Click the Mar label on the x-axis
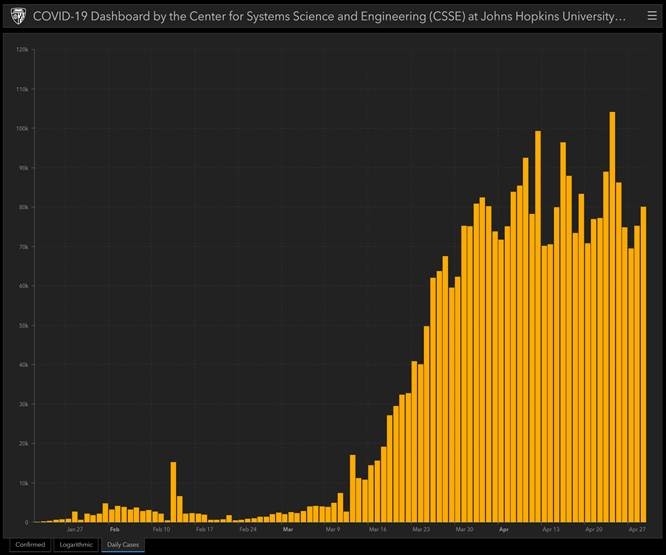666x555 pixels. 288,529
